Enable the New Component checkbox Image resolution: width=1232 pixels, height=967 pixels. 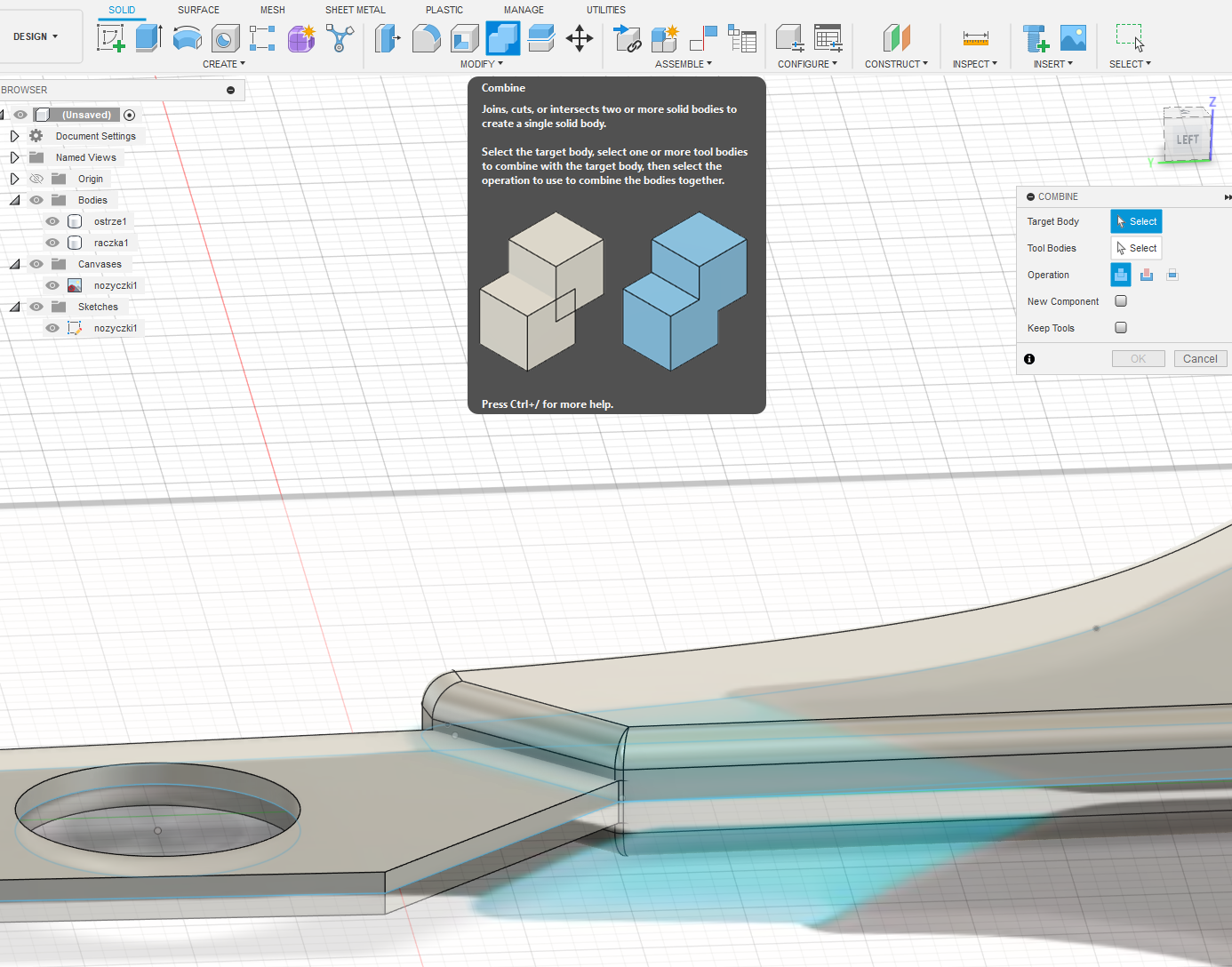[1121, 301]
